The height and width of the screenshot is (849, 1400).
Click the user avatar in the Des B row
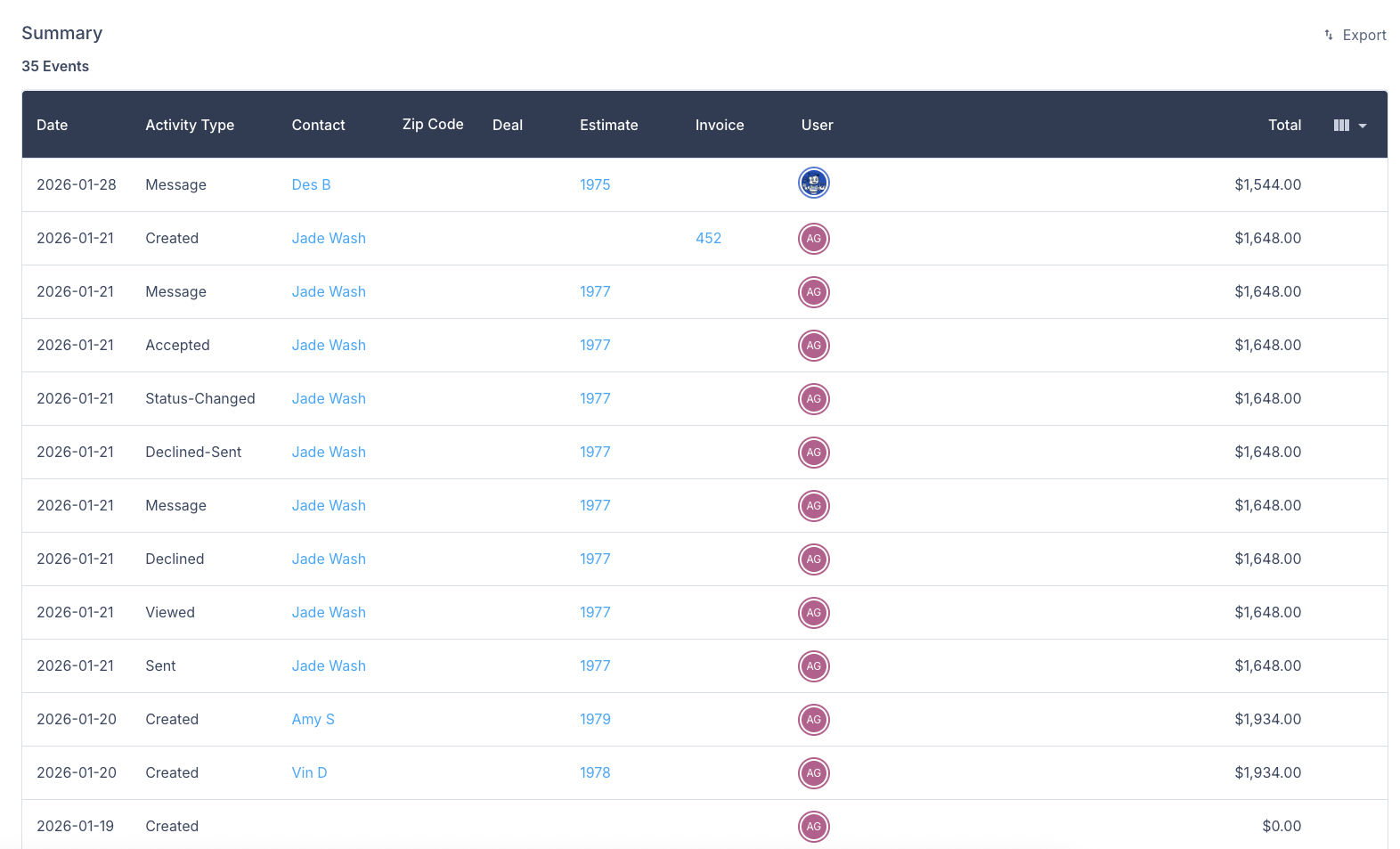814,184
